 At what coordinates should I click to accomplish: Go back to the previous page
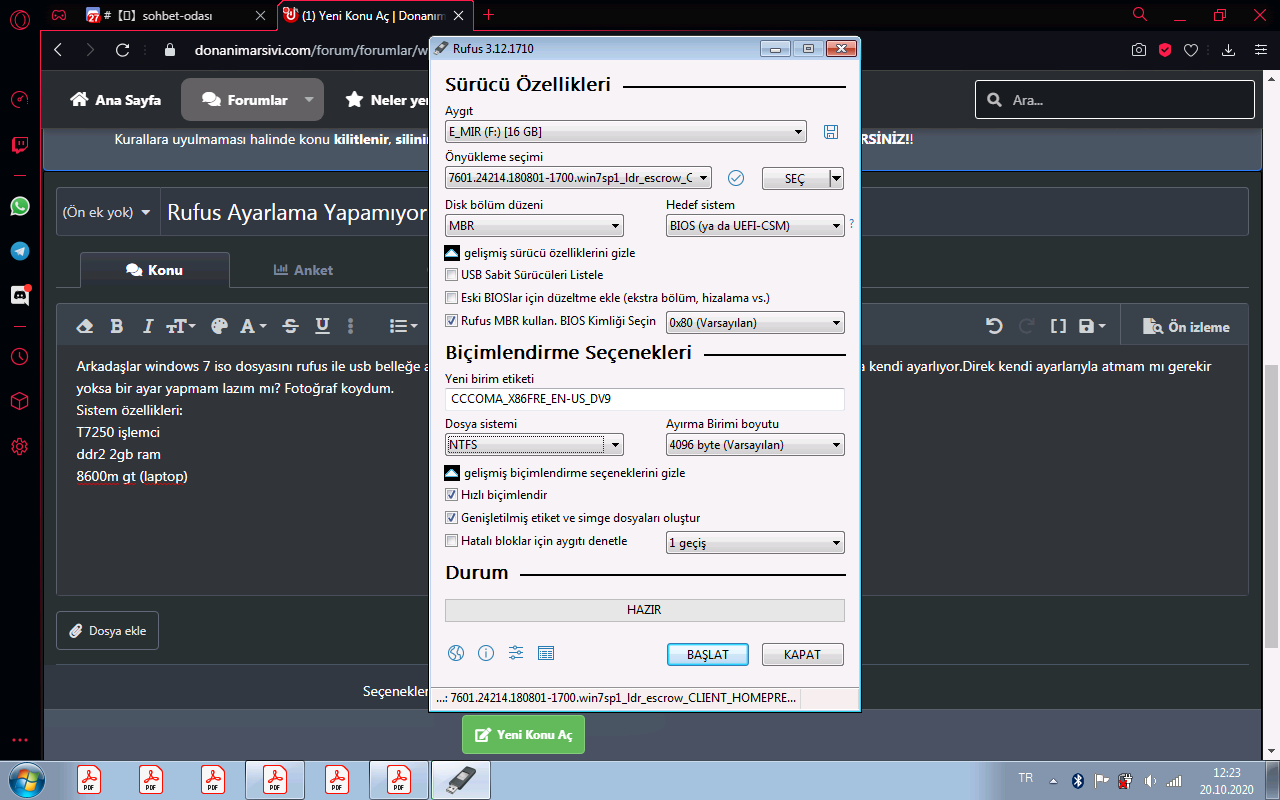[58, 50]
